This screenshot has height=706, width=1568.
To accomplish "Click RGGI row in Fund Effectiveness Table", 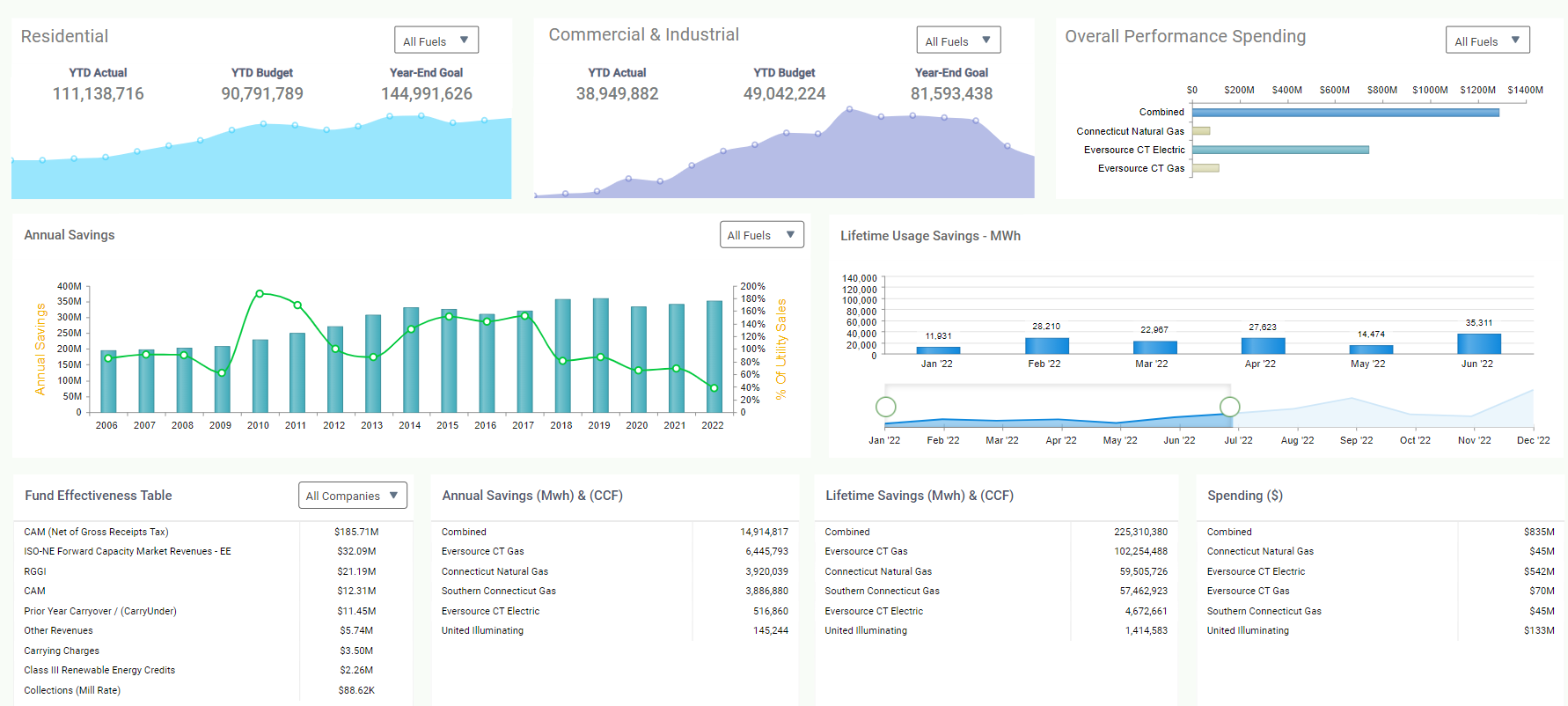I will point(35,571).
